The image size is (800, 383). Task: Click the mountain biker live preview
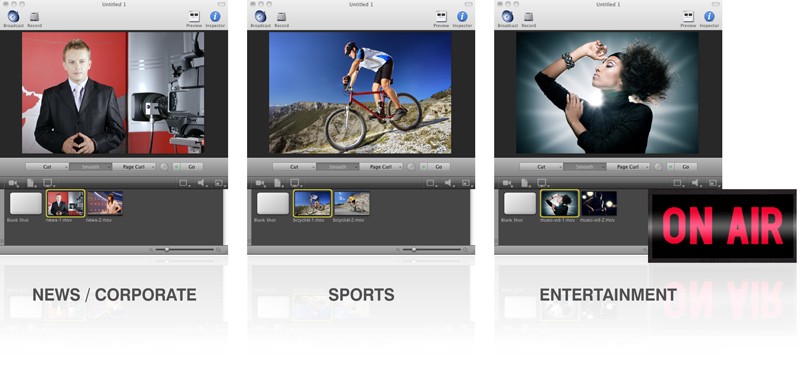click(x=360, y=93)
